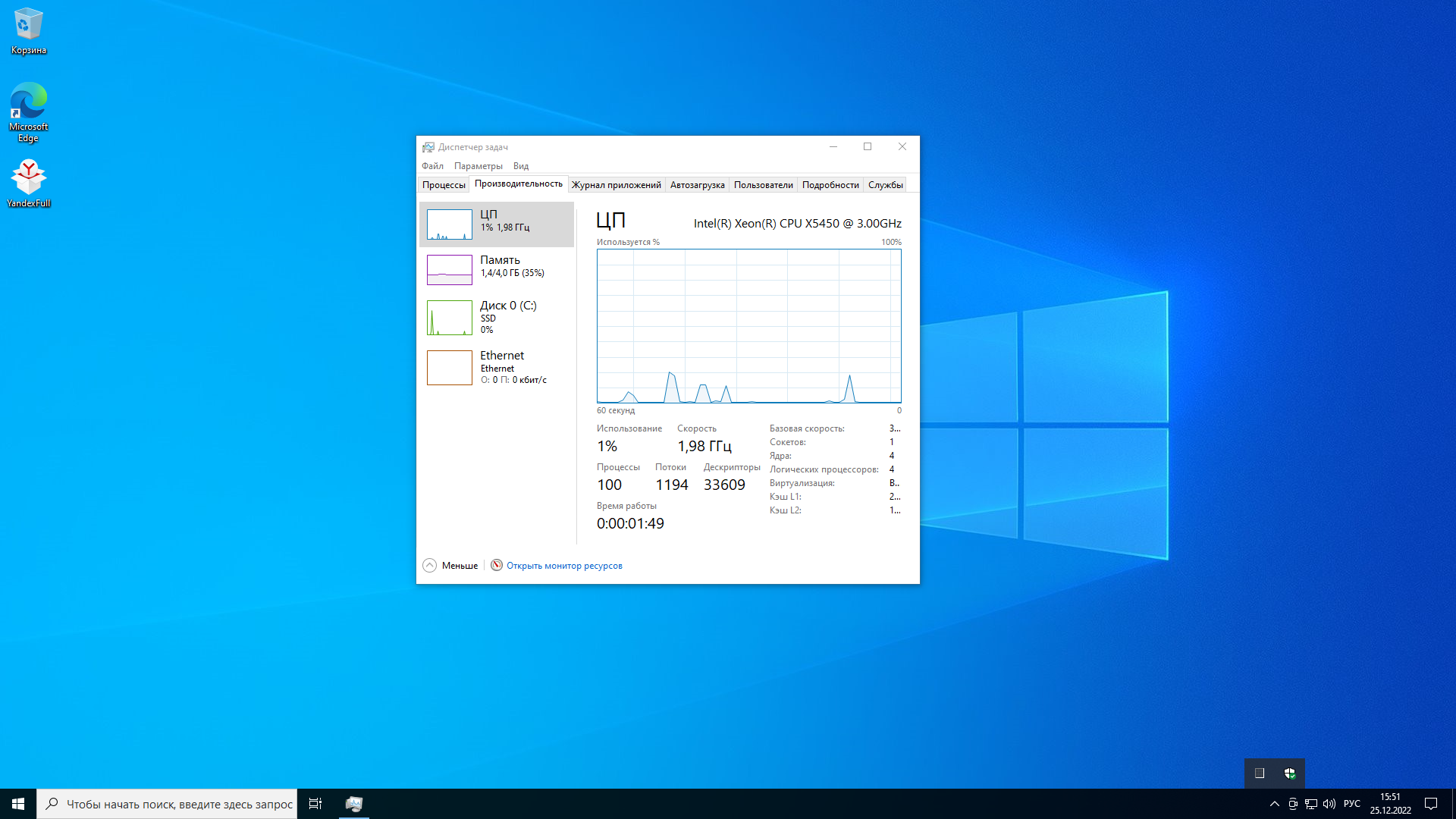This screenshot has width=1456, height=819.
Task: Select the Память memory graph item
Action: [x=450, y=270]
